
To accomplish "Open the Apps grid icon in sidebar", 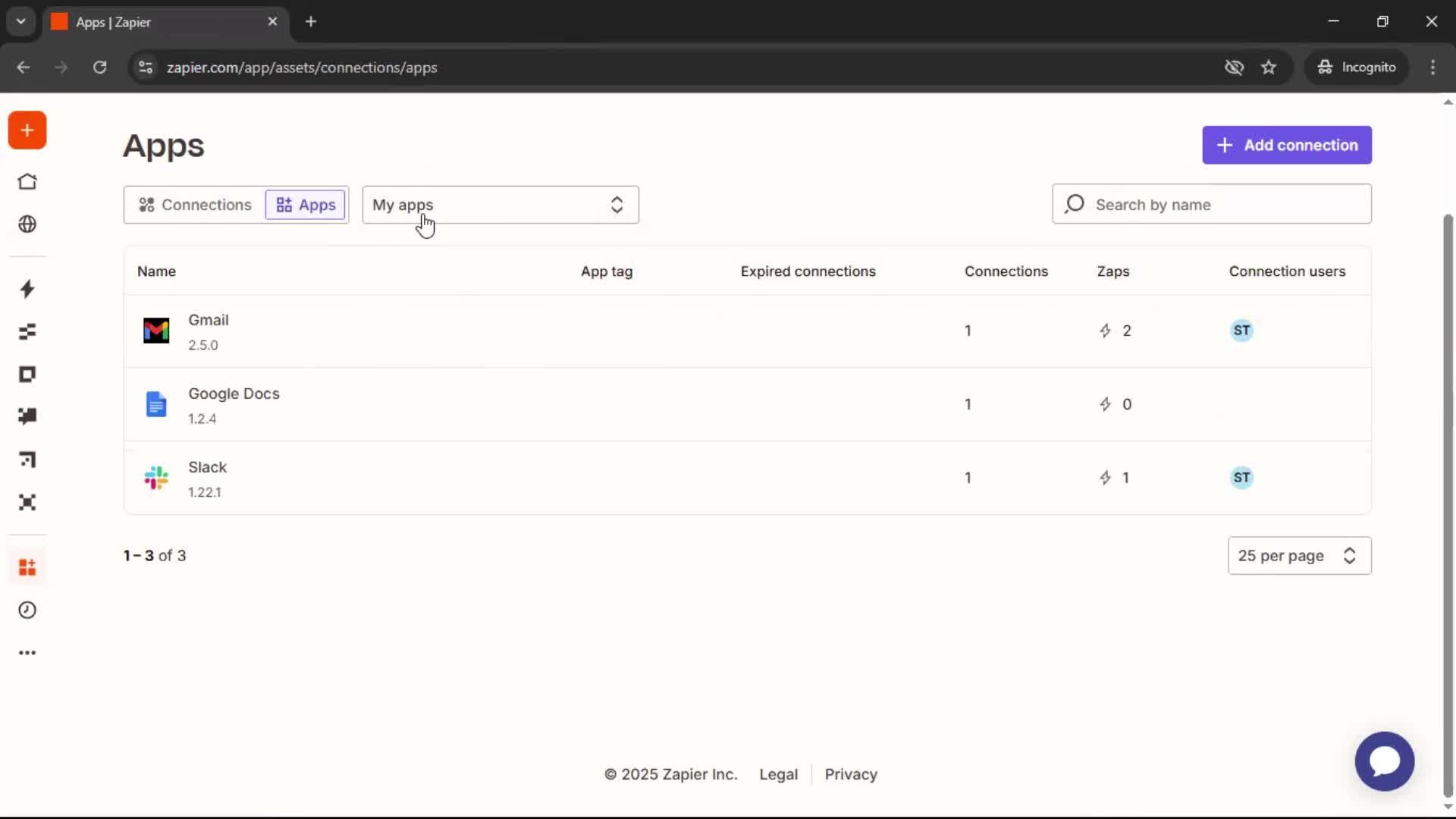I will click(27, 567).
